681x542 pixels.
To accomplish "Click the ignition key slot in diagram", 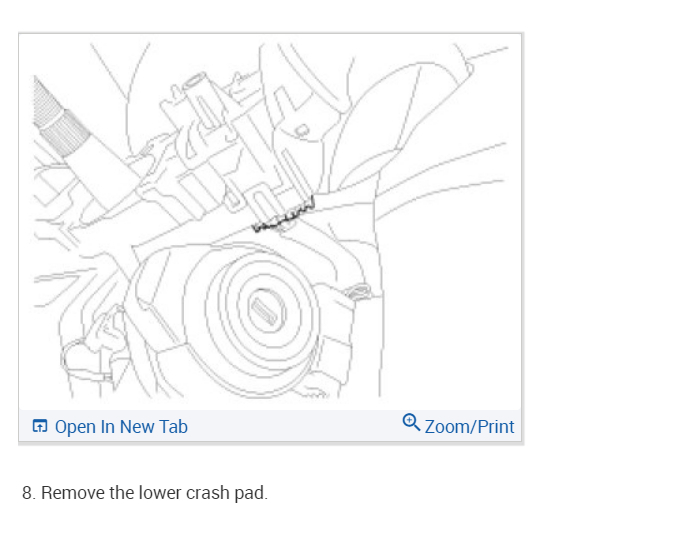I will 264,311.
